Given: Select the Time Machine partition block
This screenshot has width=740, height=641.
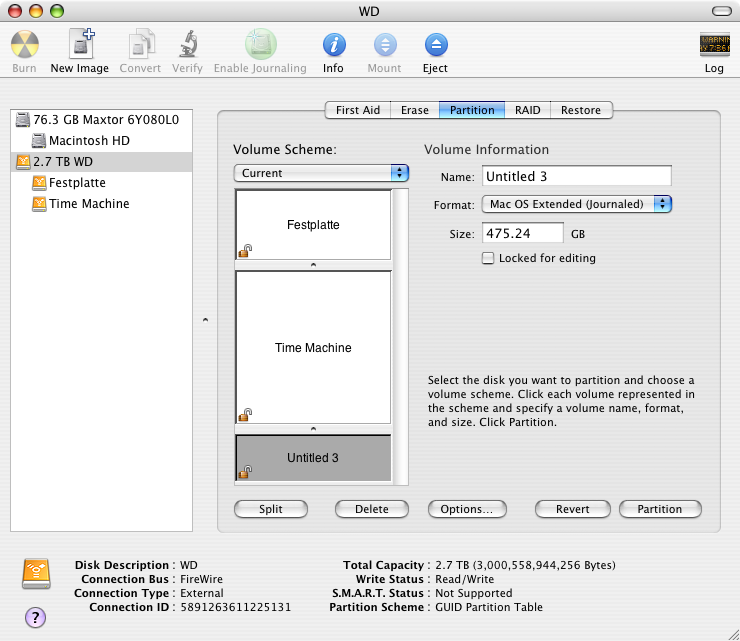Looking at the screenshot, I should pos(313,347).
